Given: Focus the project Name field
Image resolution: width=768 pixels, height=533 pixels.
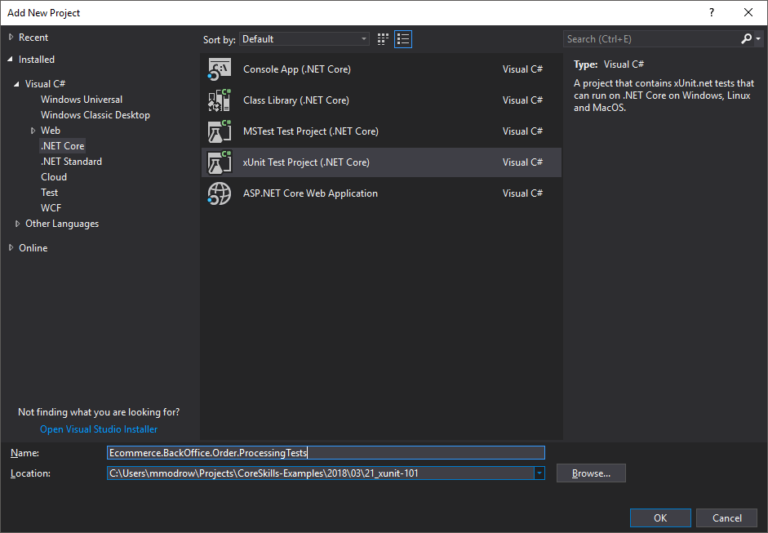Looking at the screenshot, I should click(326, 453).
